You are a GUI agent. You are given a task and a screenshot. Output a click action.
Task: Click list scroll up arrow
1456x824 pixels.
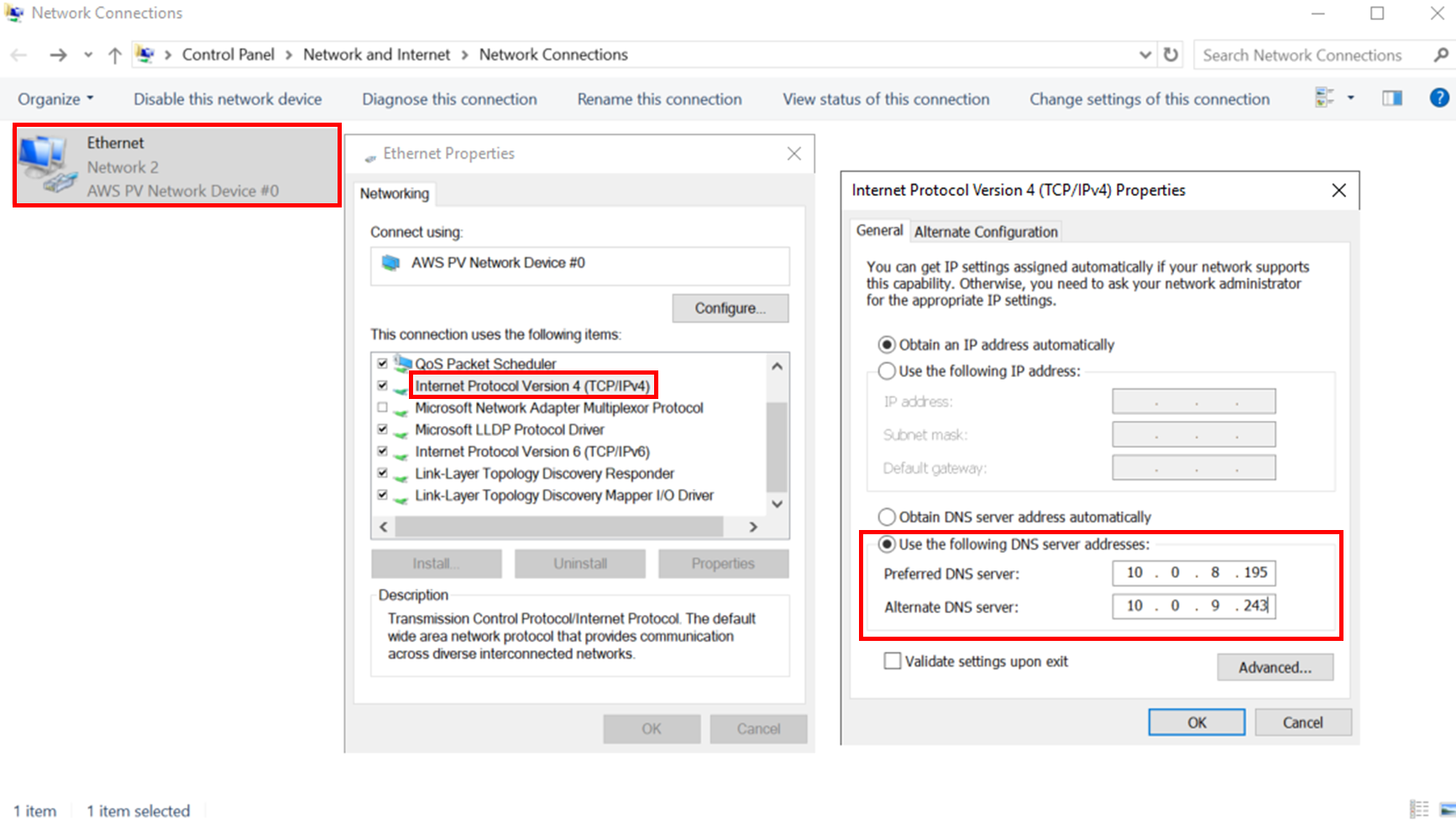coord(777,365)
